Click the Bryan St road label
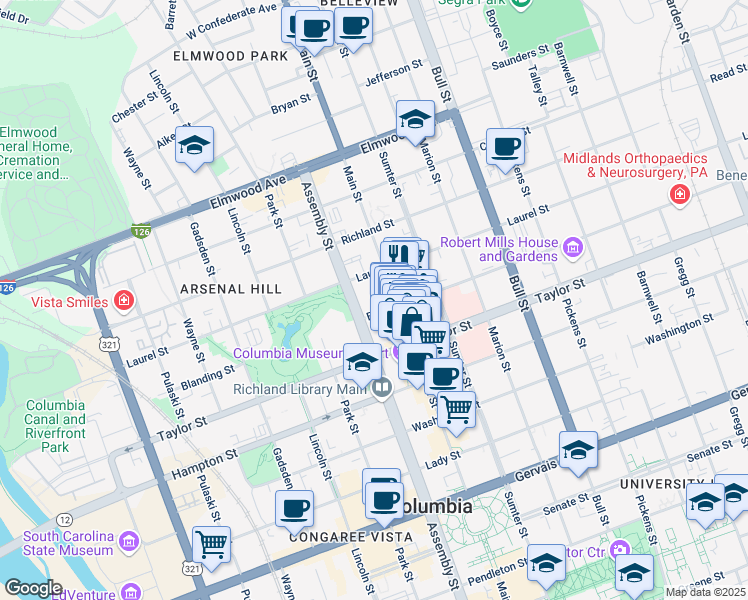The width and height of the screenshot is (748, 600). click(x=291, y=103)
